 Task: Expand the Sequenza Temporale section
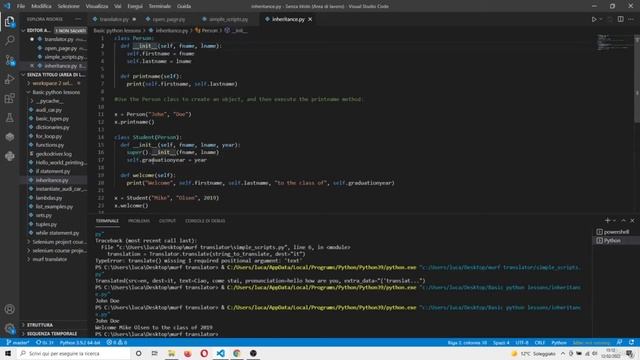coord(53,333)
